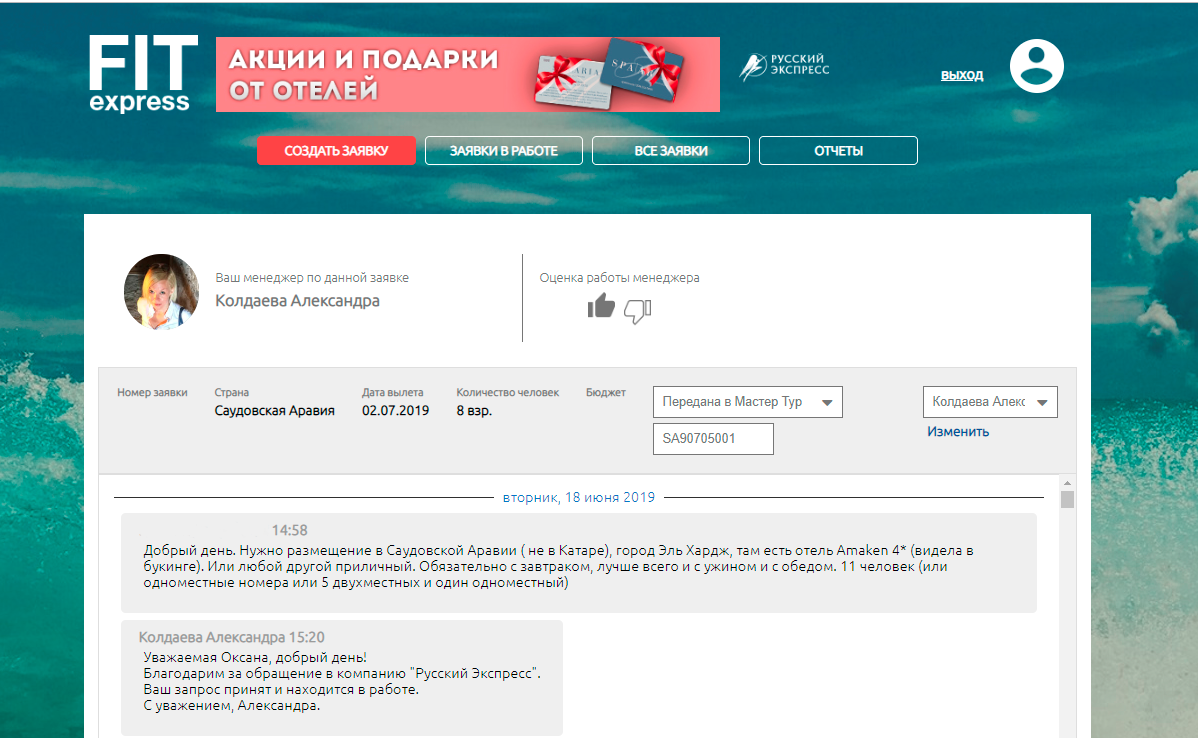Screen dimensions: 1198x738
Task: Click the SA90705001 input field
Action: tap(713, 439)
